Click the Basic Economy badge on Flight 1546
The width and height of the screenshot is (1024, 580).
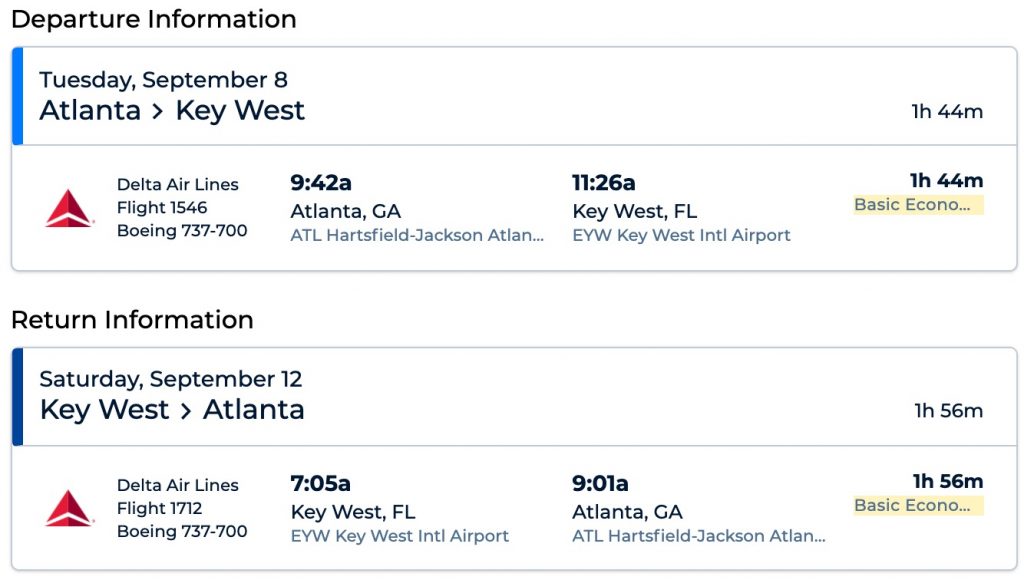click(917, 205)
